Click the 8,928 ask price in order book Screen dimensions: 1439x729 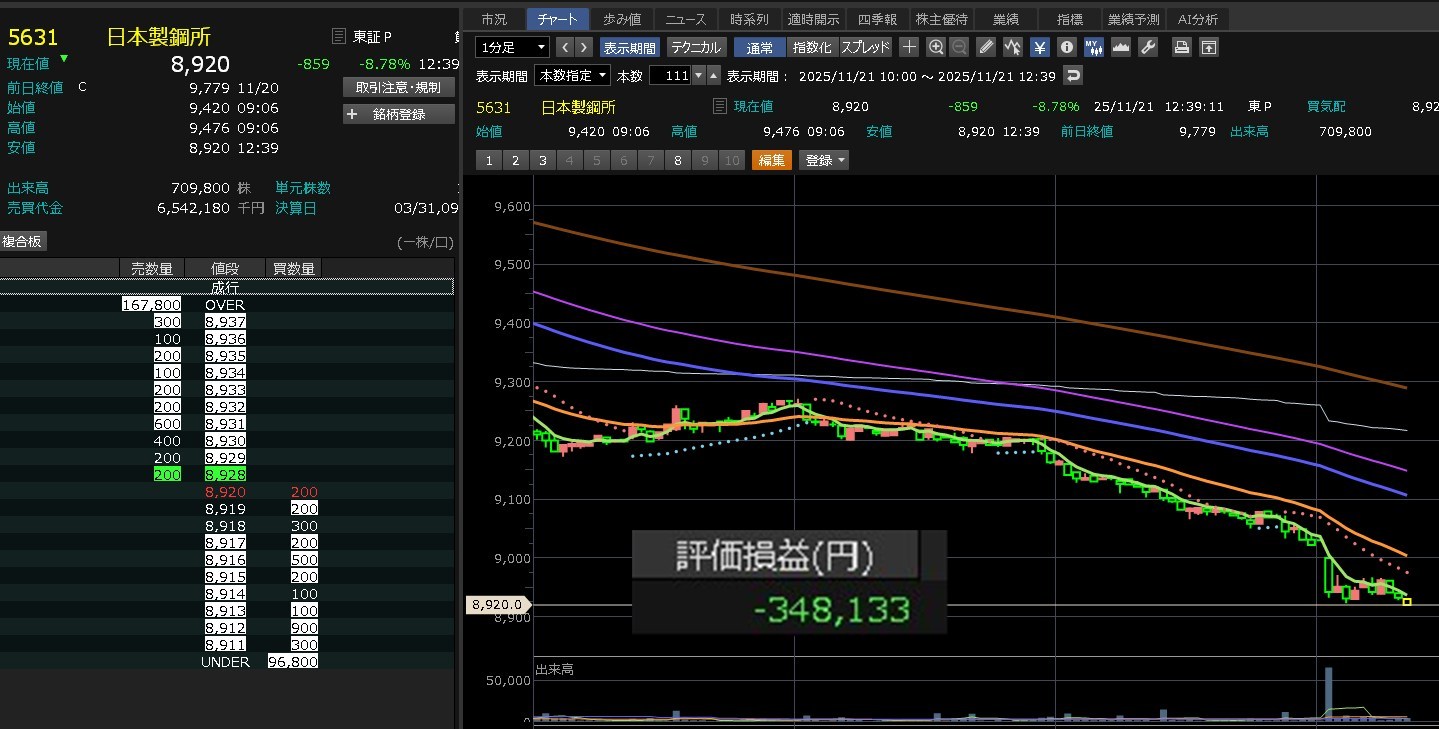click(225, 475)
